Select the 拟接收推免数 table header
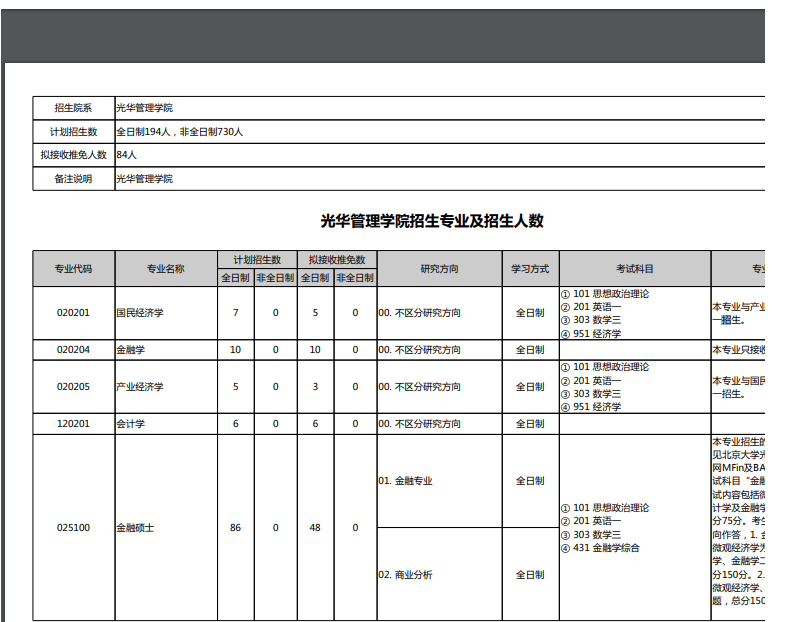 pyautogui.click(x=337, y=260)
